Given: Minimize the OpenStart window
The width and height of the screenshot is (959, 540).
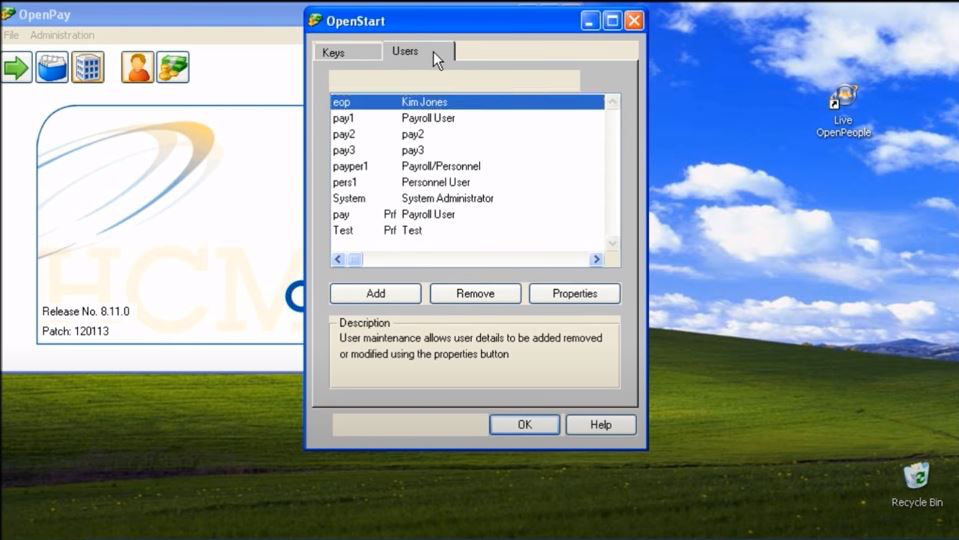Looking at the screenshot, I should tap(590, 21).
